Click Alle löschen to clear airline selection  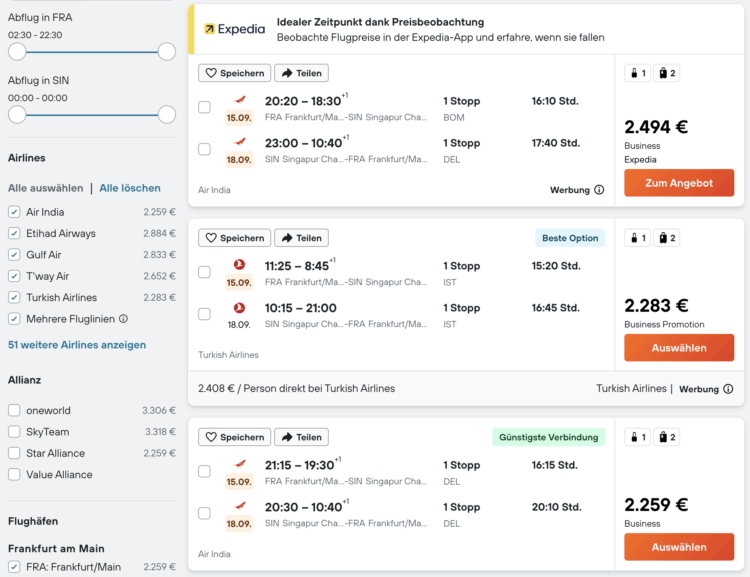(x=130, y=188)
